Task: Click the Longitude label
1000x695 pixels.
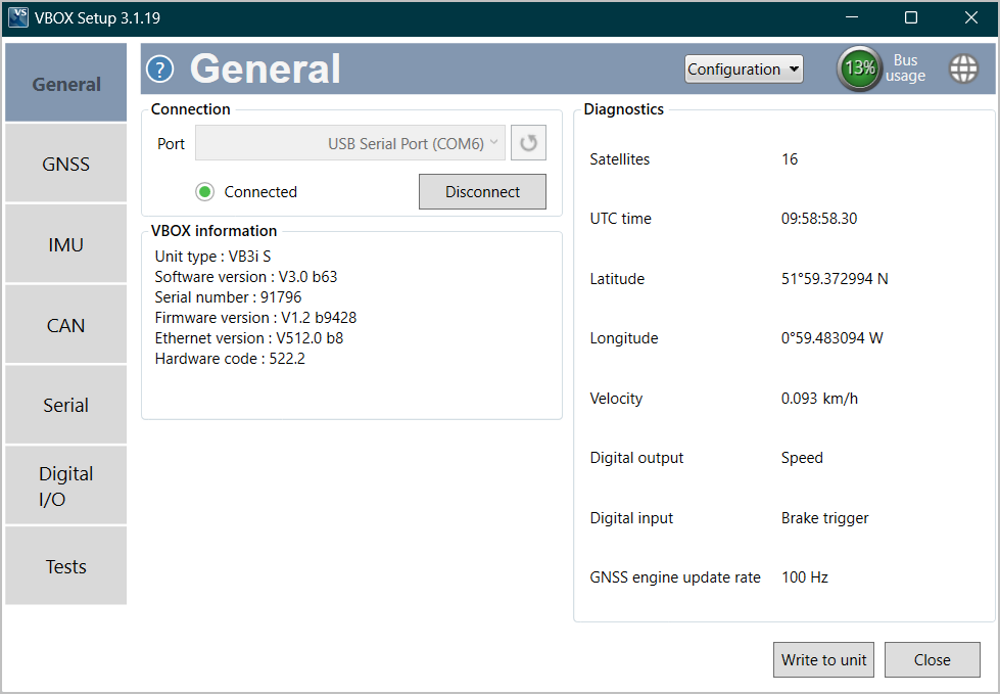Action: point(624,338)
